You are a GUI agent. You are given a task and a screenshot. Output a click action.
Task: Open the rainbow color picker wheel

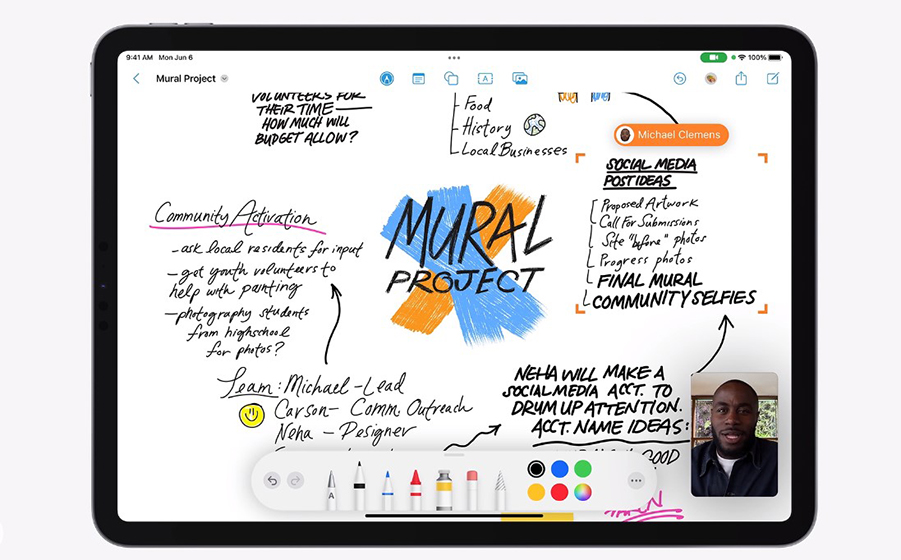click(583, 492)
